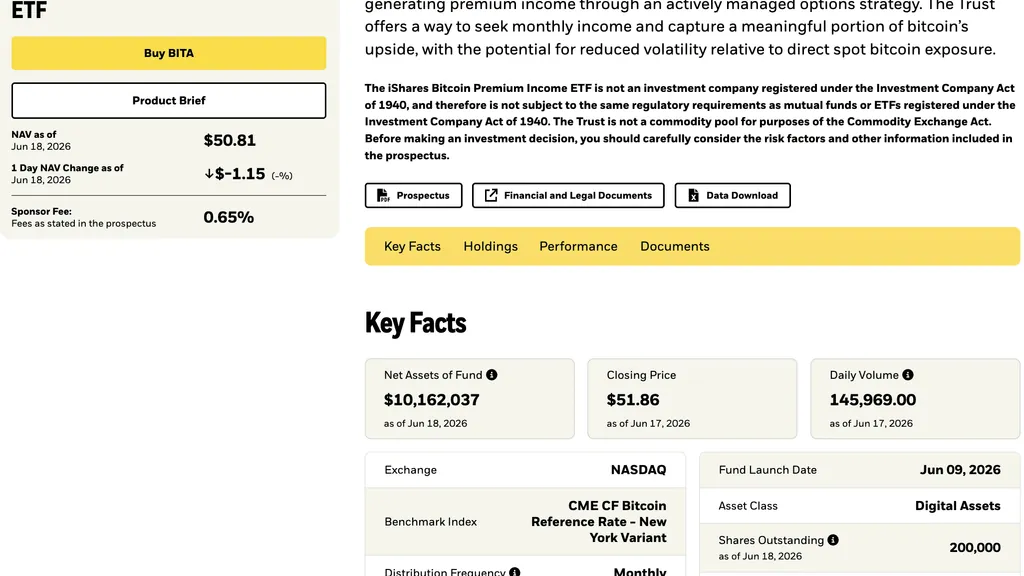Click the Data Download button
This screenshot has height=576, width=1024.
[x=733, y=195]
